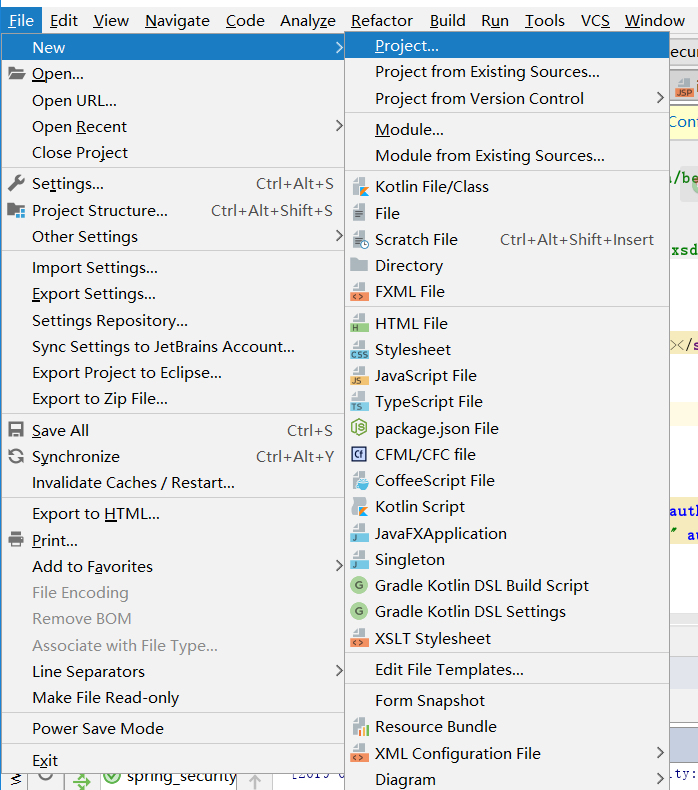Screen dimensions: 698x790
Task: Click the File item's document icon
Action: 359,213
